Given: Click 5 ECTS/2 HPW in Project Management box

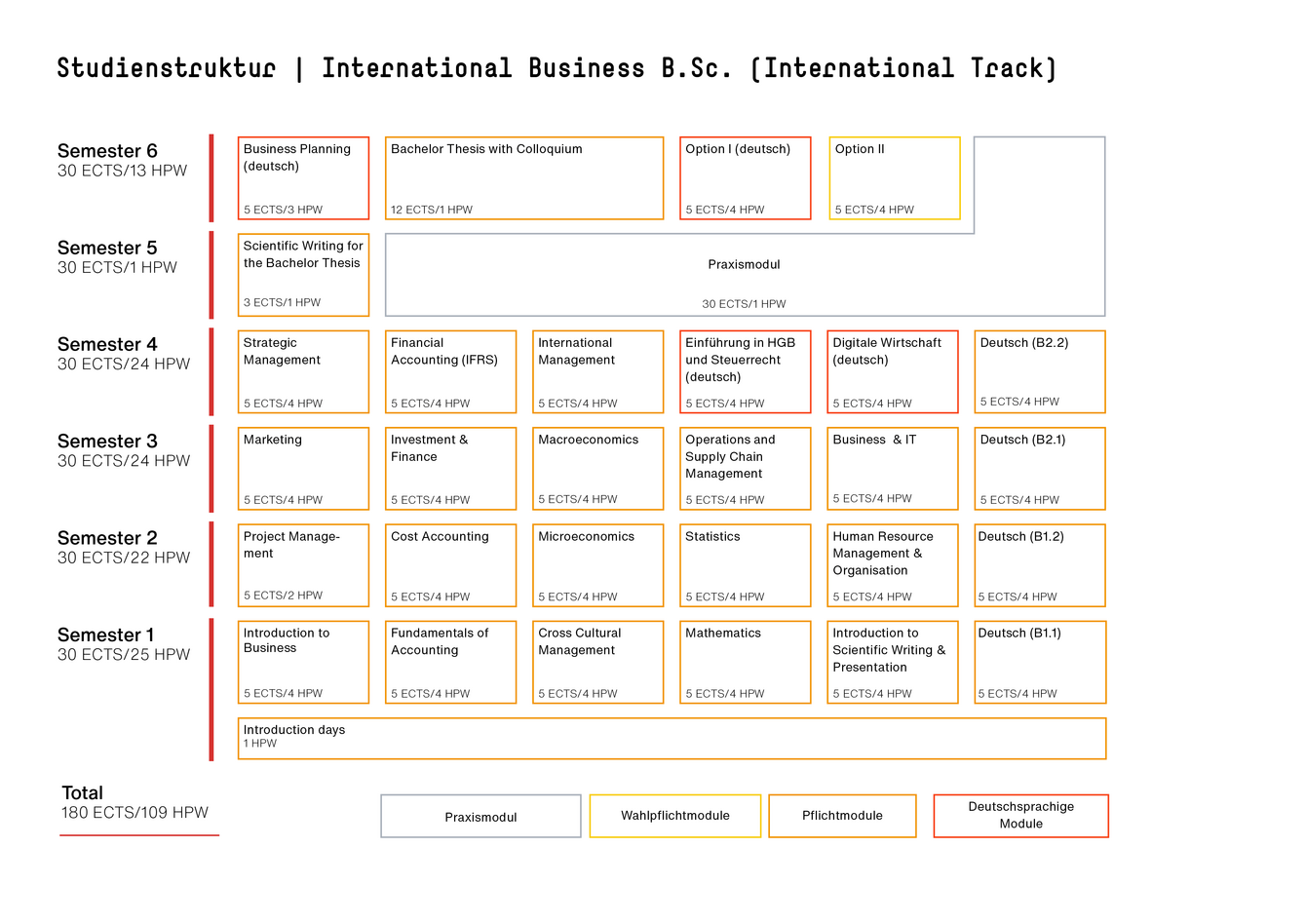Looking at the screenshot, I should (283, 595).
